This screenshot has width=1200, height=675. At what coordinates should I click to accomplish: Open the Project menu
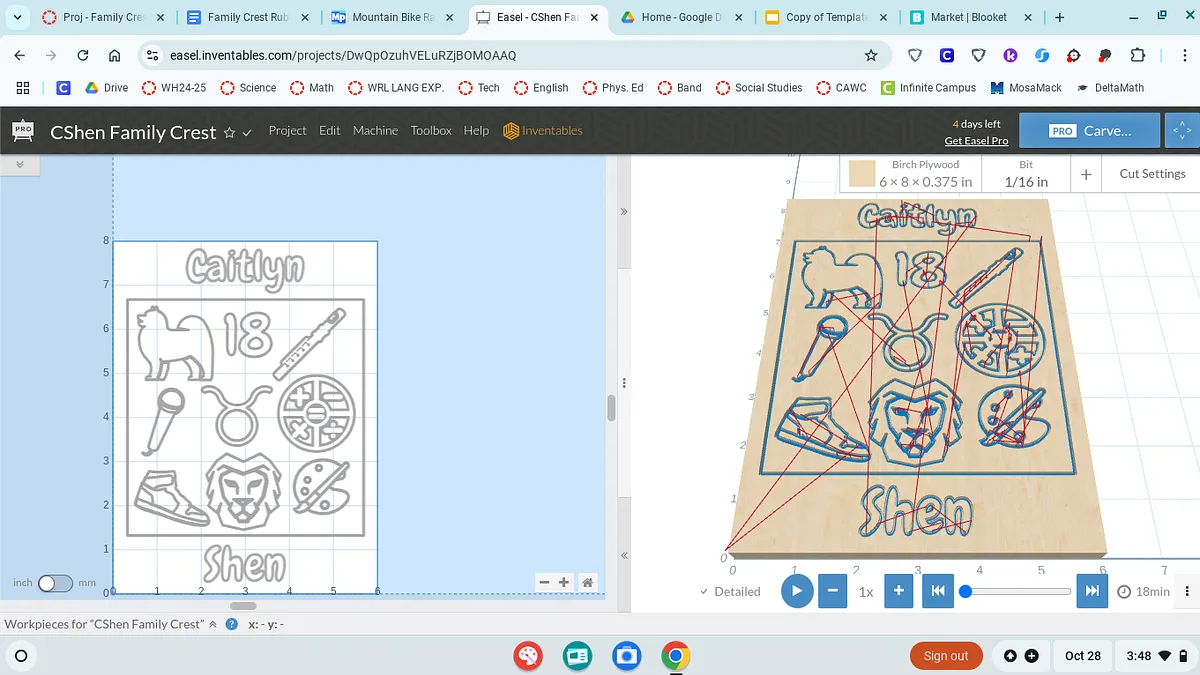pos(287,131)
